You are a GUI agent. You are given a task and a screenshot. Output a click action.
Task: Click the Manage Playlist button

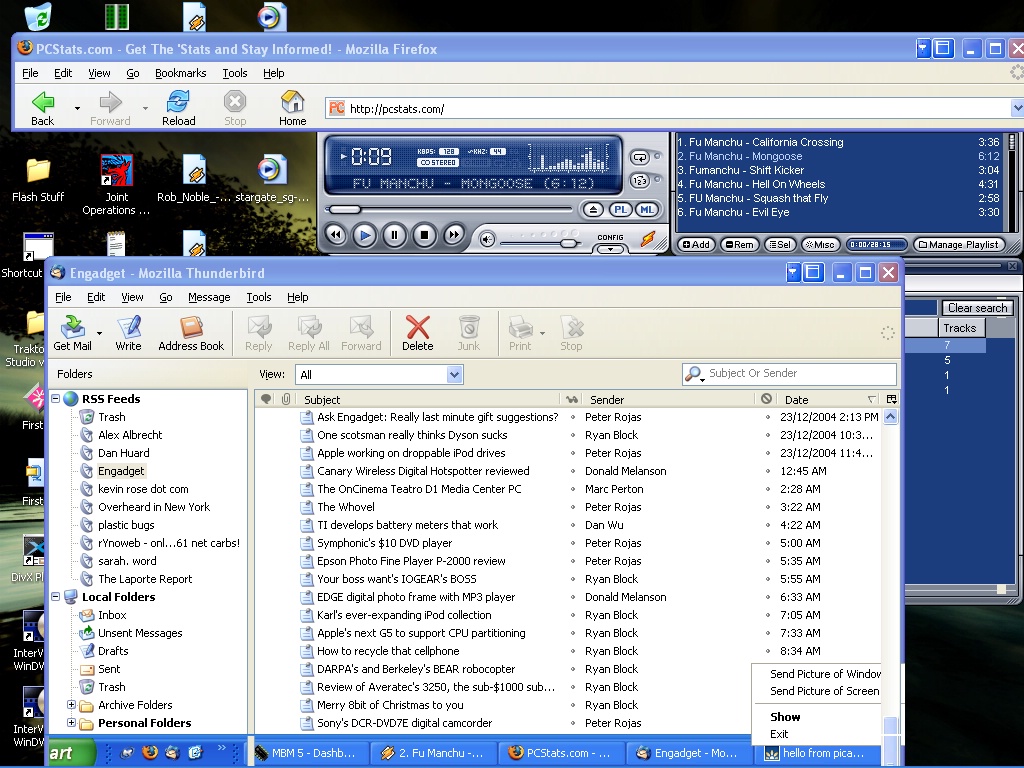(959, 244)
